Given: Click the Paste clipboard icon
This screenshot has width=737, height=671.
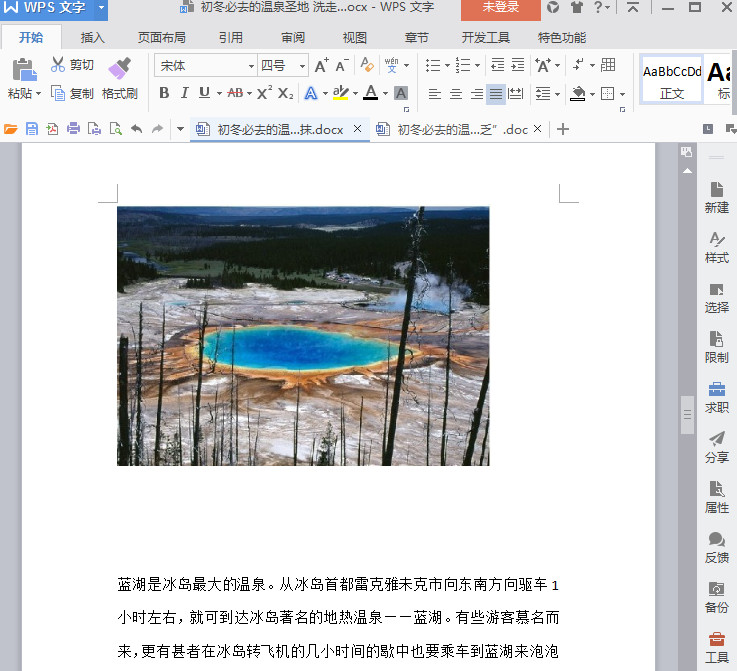Looking at the screenshot, I should tap(24, 70).
